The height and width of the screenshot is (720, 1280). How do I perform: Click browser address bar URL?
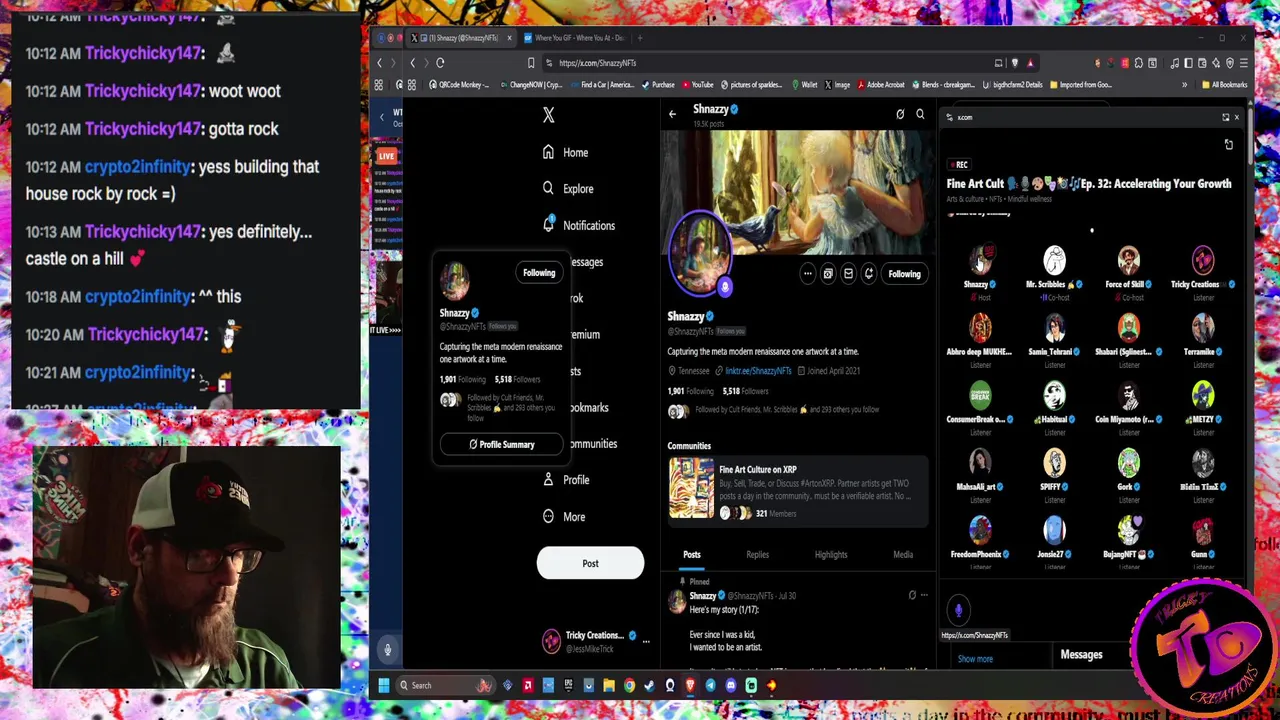598,63
